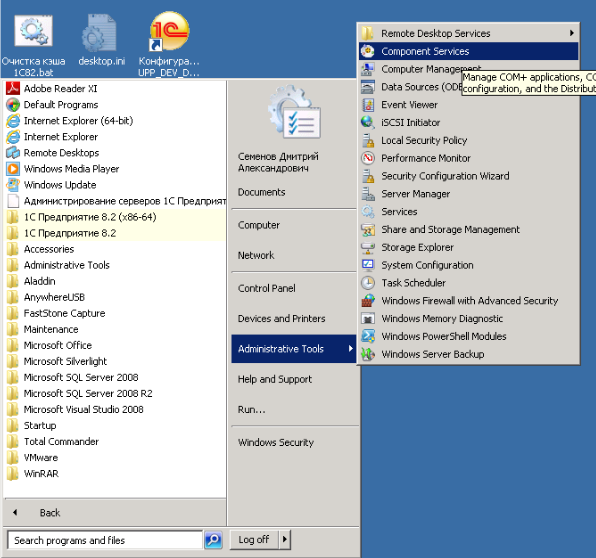Image resolution: width=596 pixels, height=558 pixels.
Task: Click the Default Programs icon
Action: [13, 105]
